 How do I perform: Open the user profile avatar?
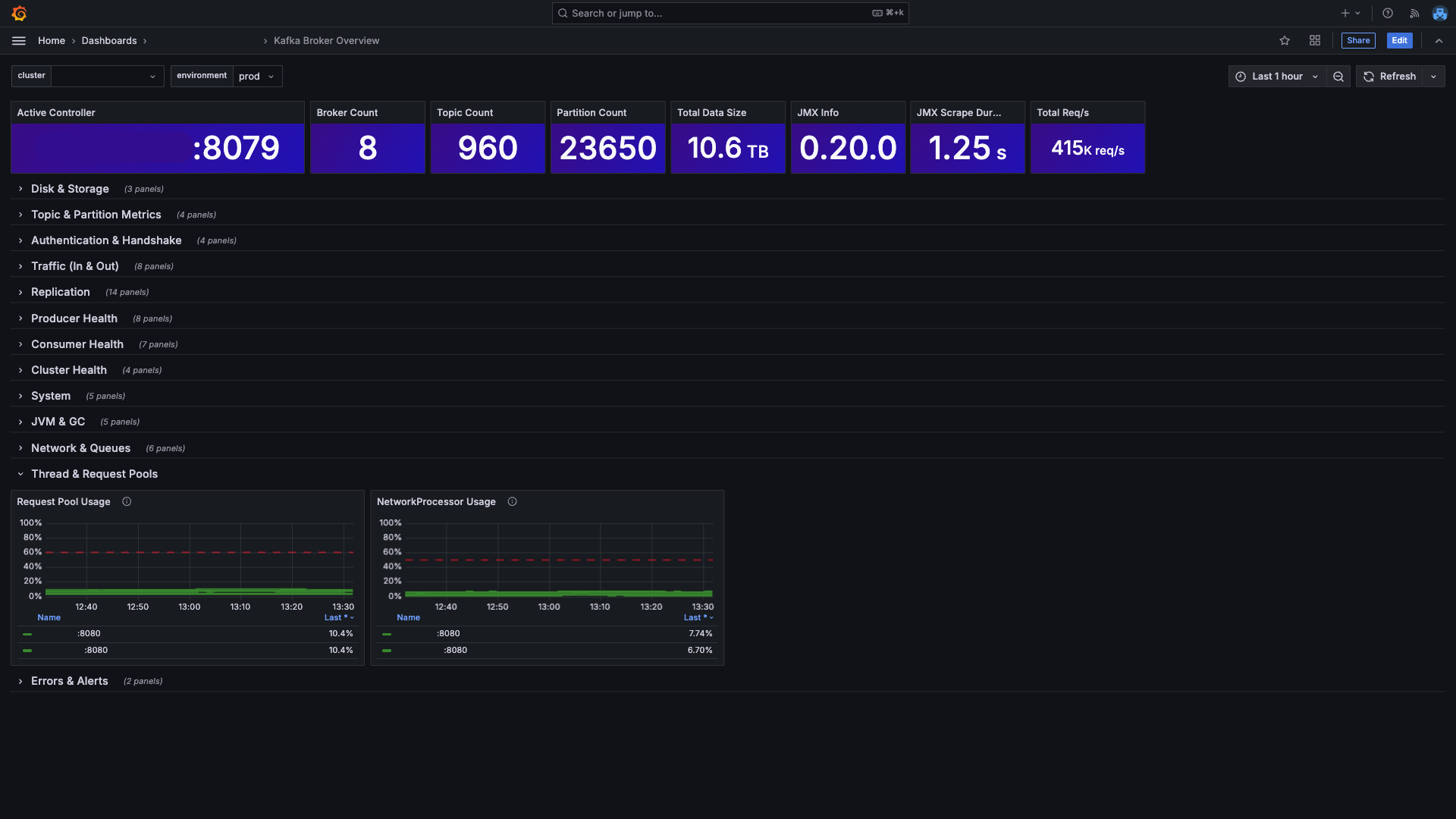tap(1439, 13)
